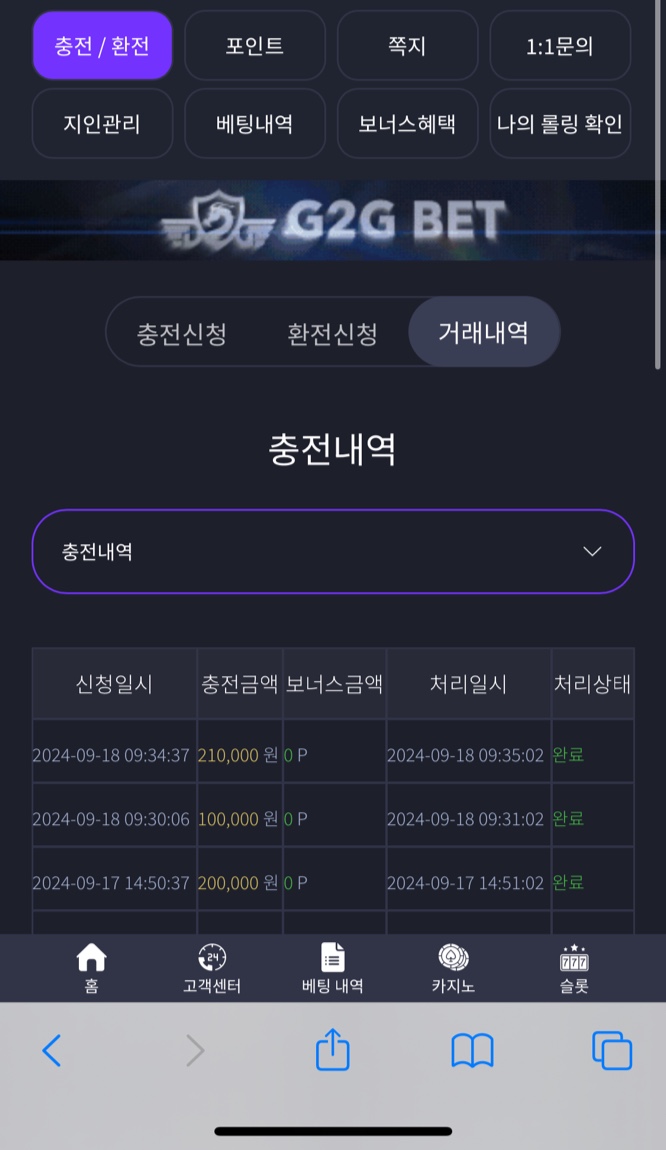The width and height of the screenshot is (666, 1150).
Task: Open 고객센터 24-hour support icon
Action: [212, 957]
